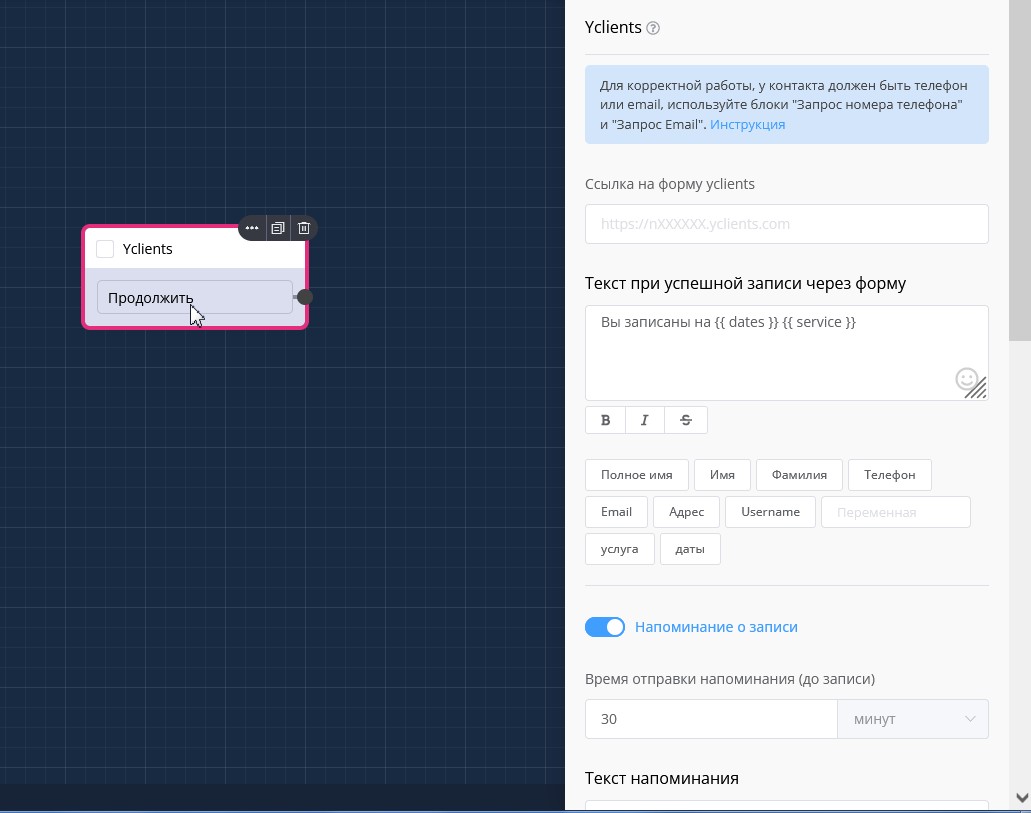Insert the Телефон variable
The width and height of the screenshot is (1031, 813).
889,475
